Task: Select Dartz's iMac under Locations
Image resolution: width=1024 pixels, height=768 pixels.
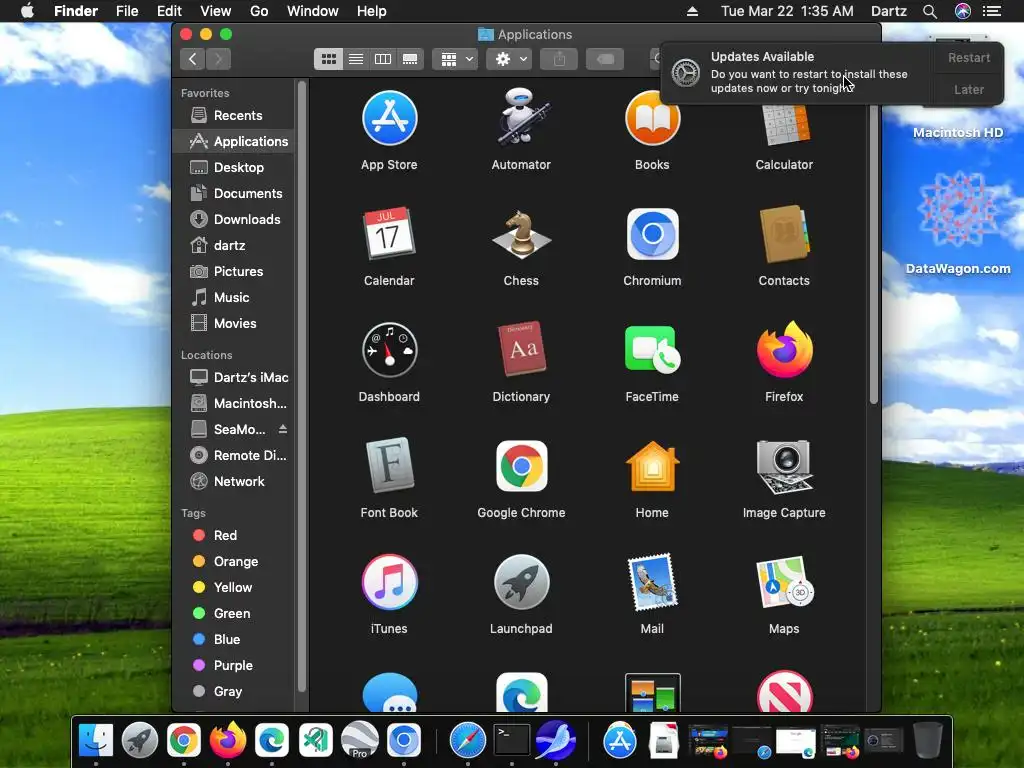Action: [234, 377]
